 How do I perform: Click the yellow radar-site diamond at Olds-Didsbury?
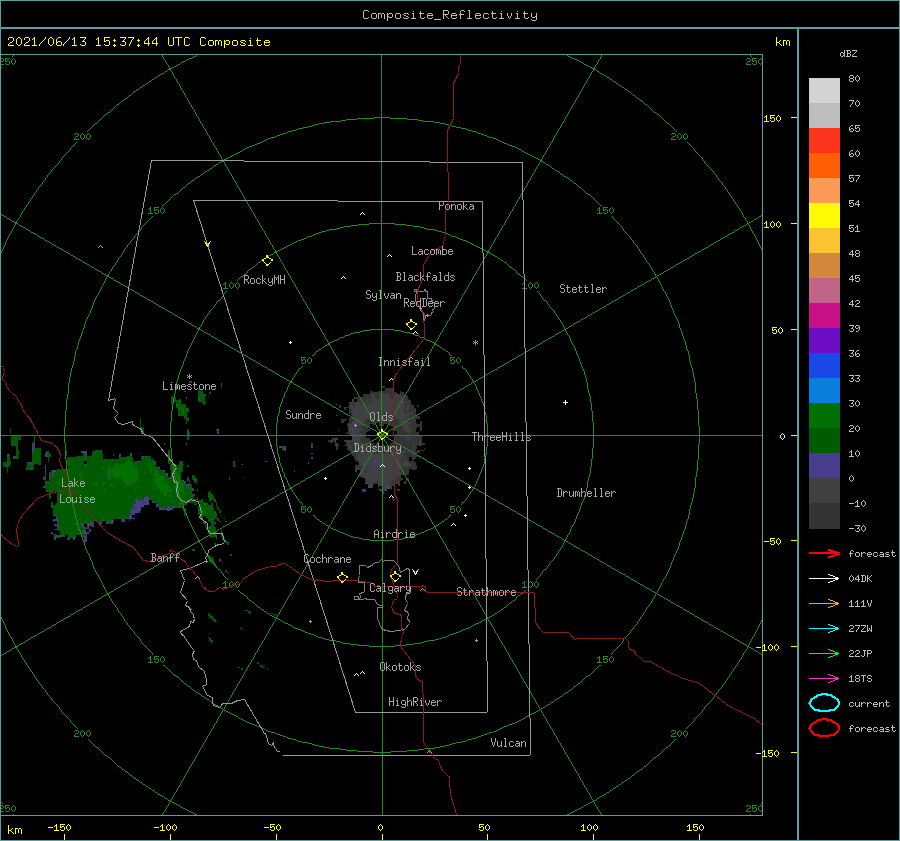click(382, 435)
